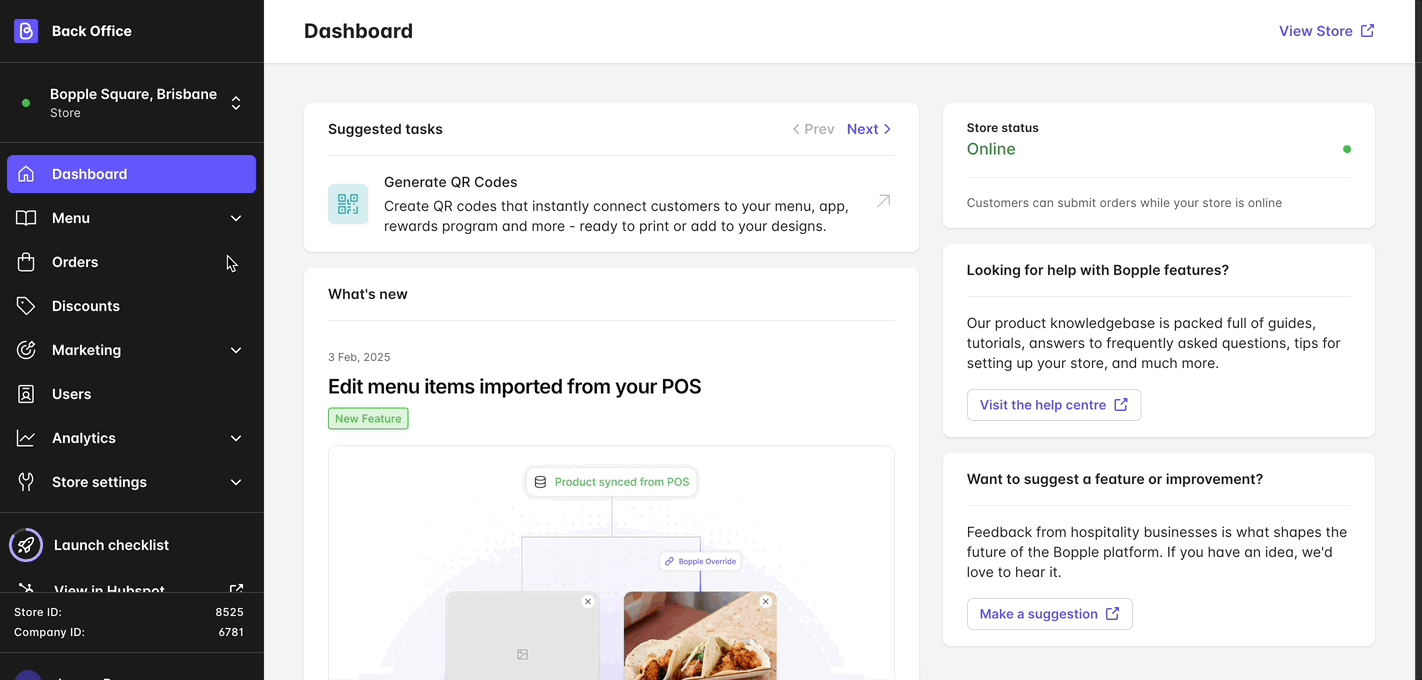
Task: Open the Launch checklist rocket icon
Action: 26,545
